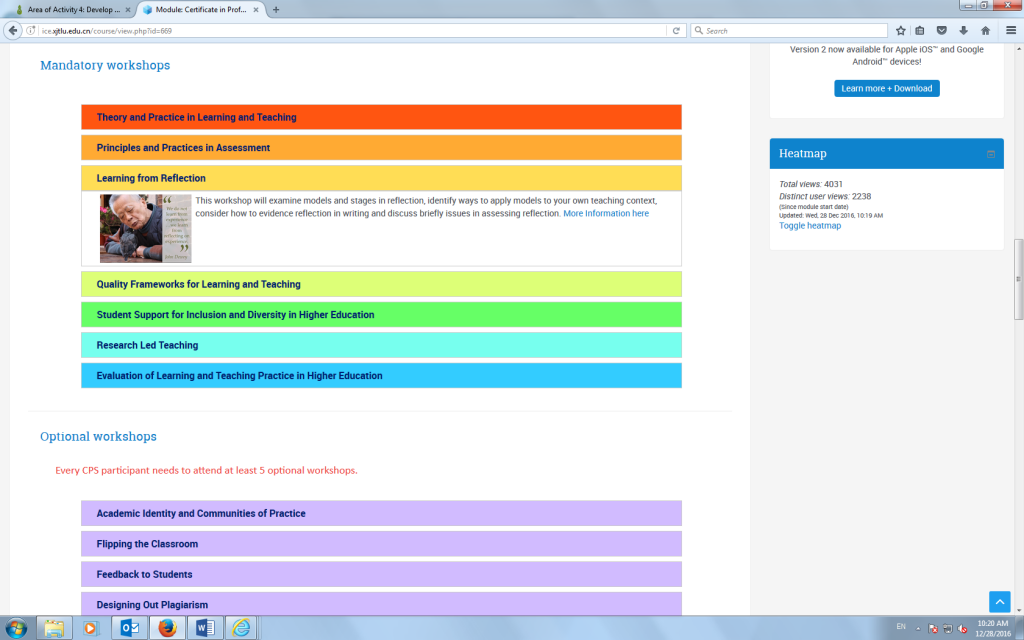1024x640 pixels.
Task: Collapse the Learning from Reflection section
Action: (151, 178)
